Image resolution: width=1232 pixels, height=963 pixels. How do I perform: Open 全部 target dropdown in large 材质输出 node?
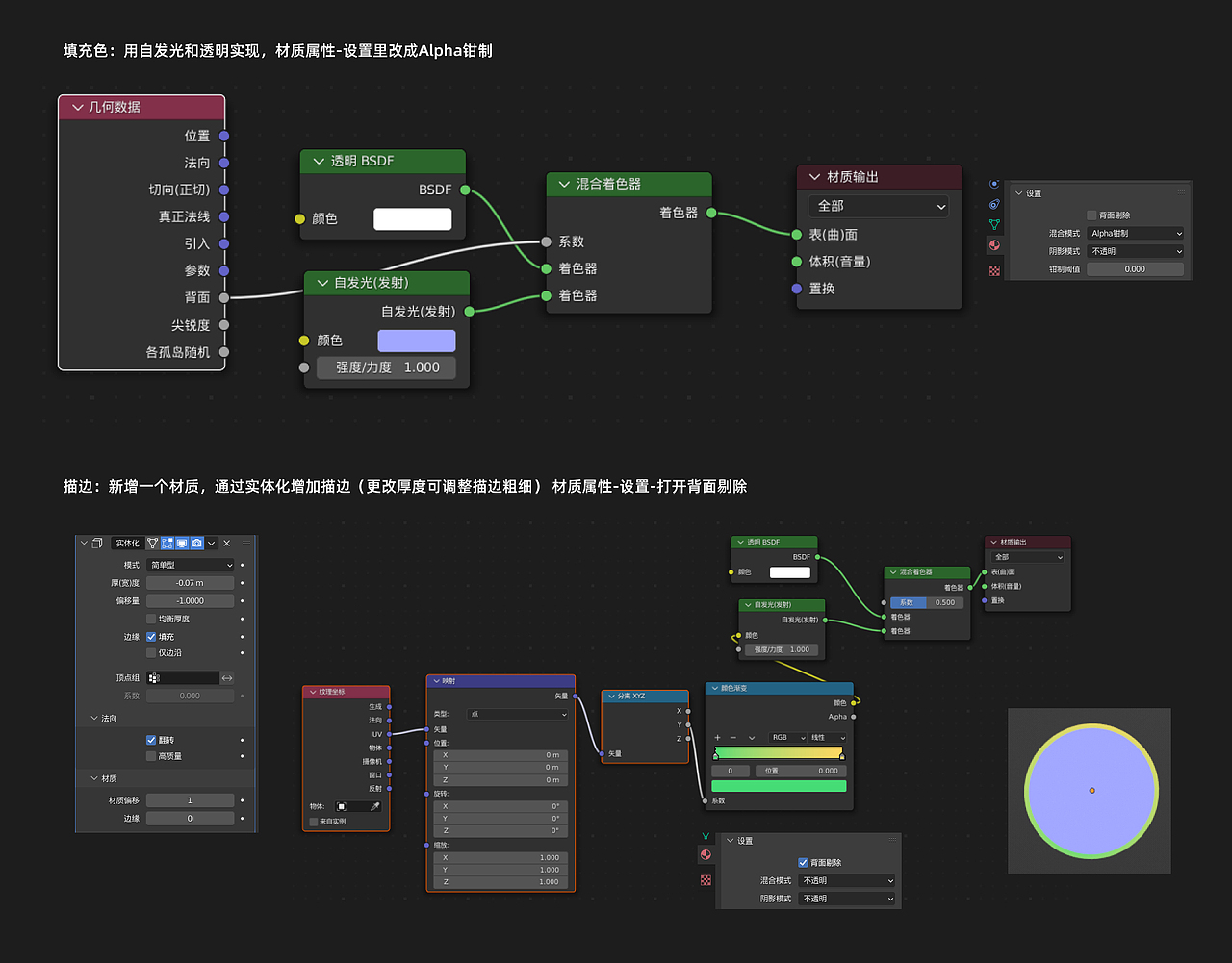click(x=878, y=206)
